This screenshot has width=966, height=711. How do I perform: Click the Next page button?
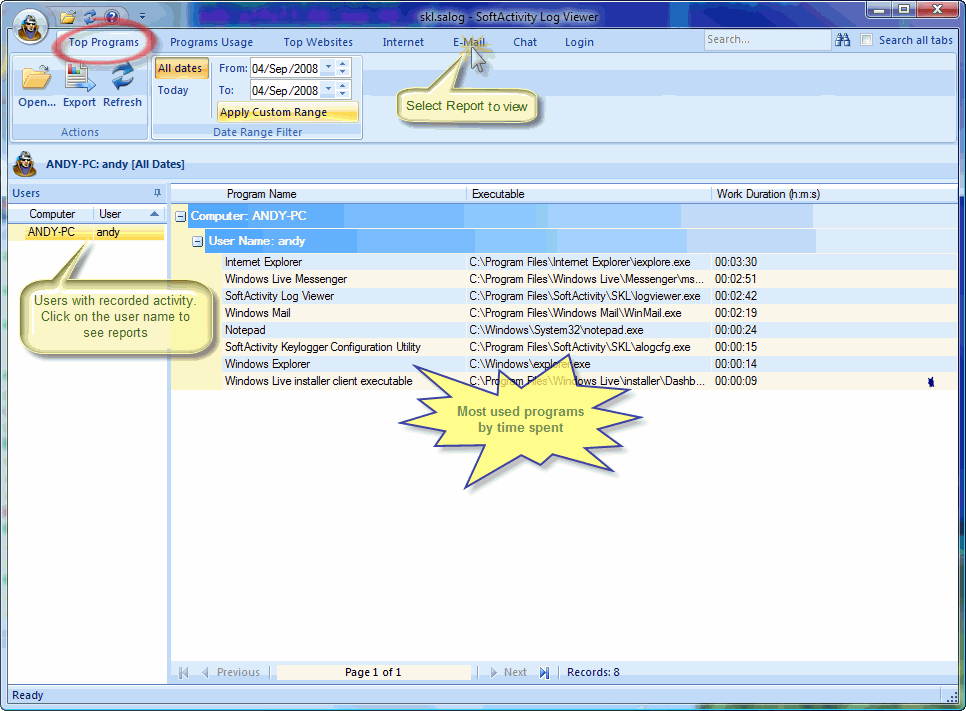(x=509, y=672)
